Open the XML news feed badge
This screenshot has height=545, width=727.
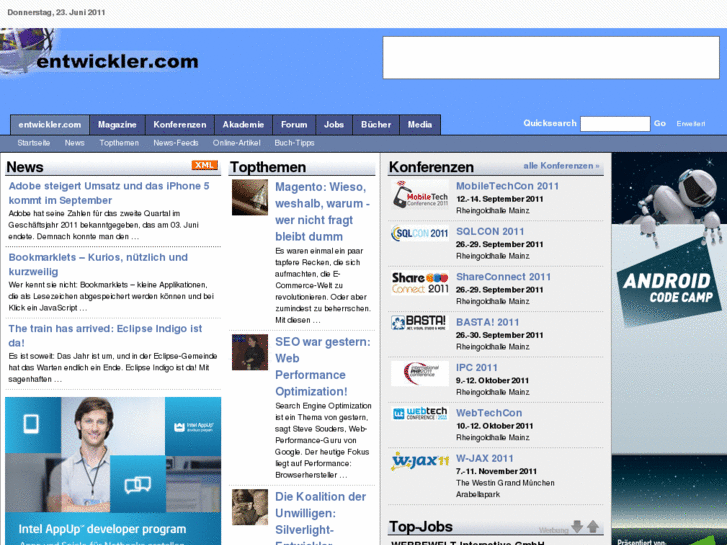204,166
